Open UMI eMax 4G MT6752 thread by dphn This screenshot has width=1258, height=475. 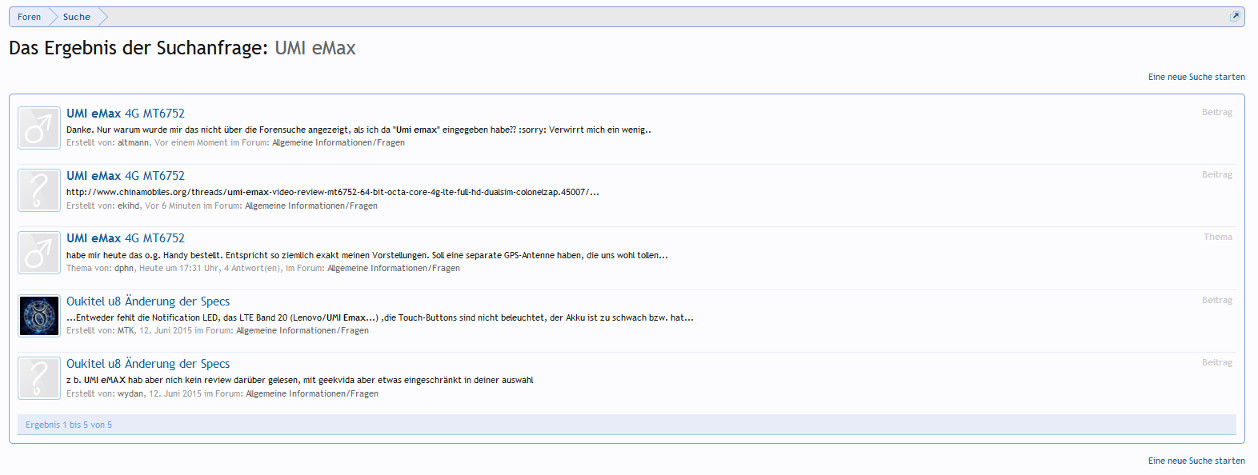(125, 238)
